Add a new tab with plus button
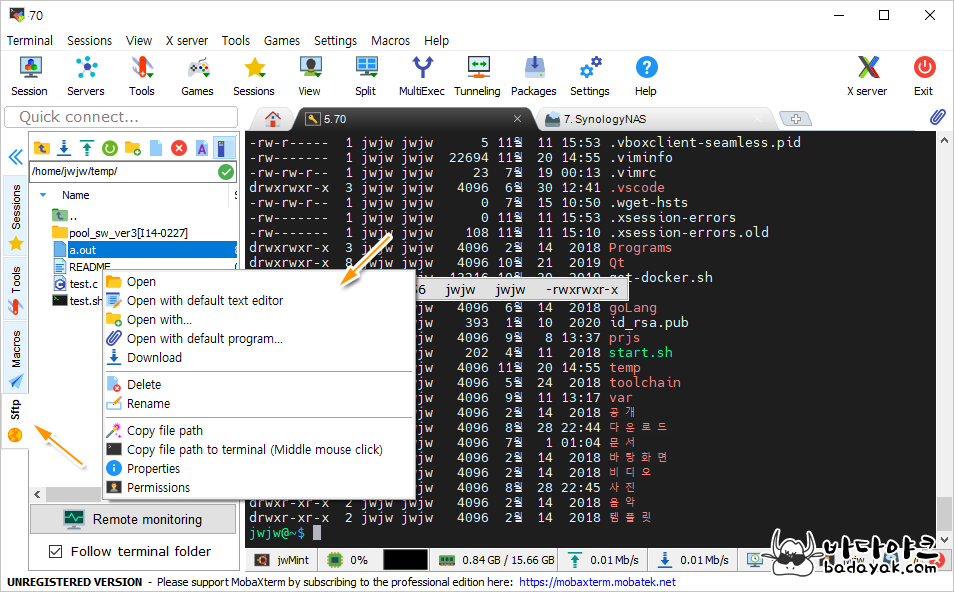This screenshot has height=592, width=954. point(796,118)
